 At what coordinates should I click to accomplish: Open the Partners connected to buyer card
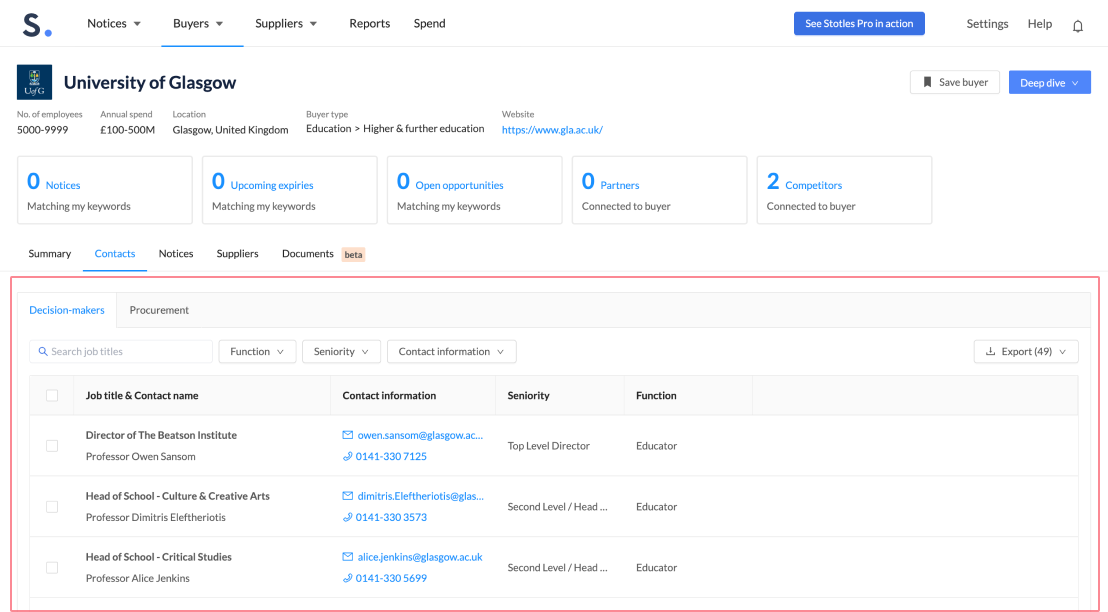(659, 190)
